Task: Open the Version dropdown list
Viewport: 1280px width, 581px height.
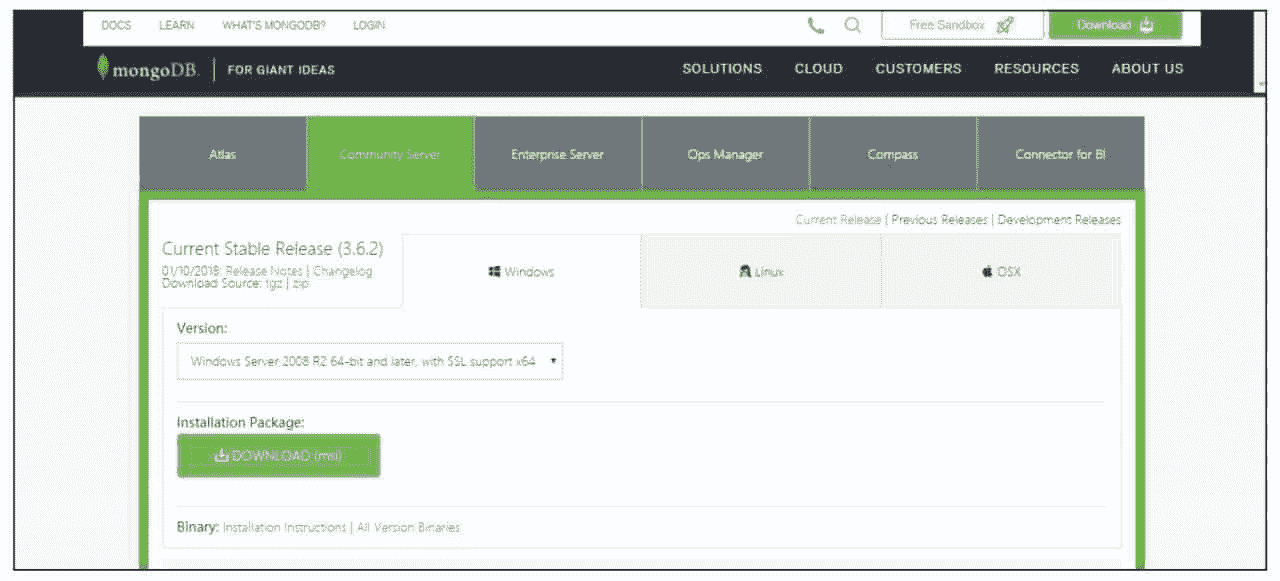Action: click(x=369, y=361)
